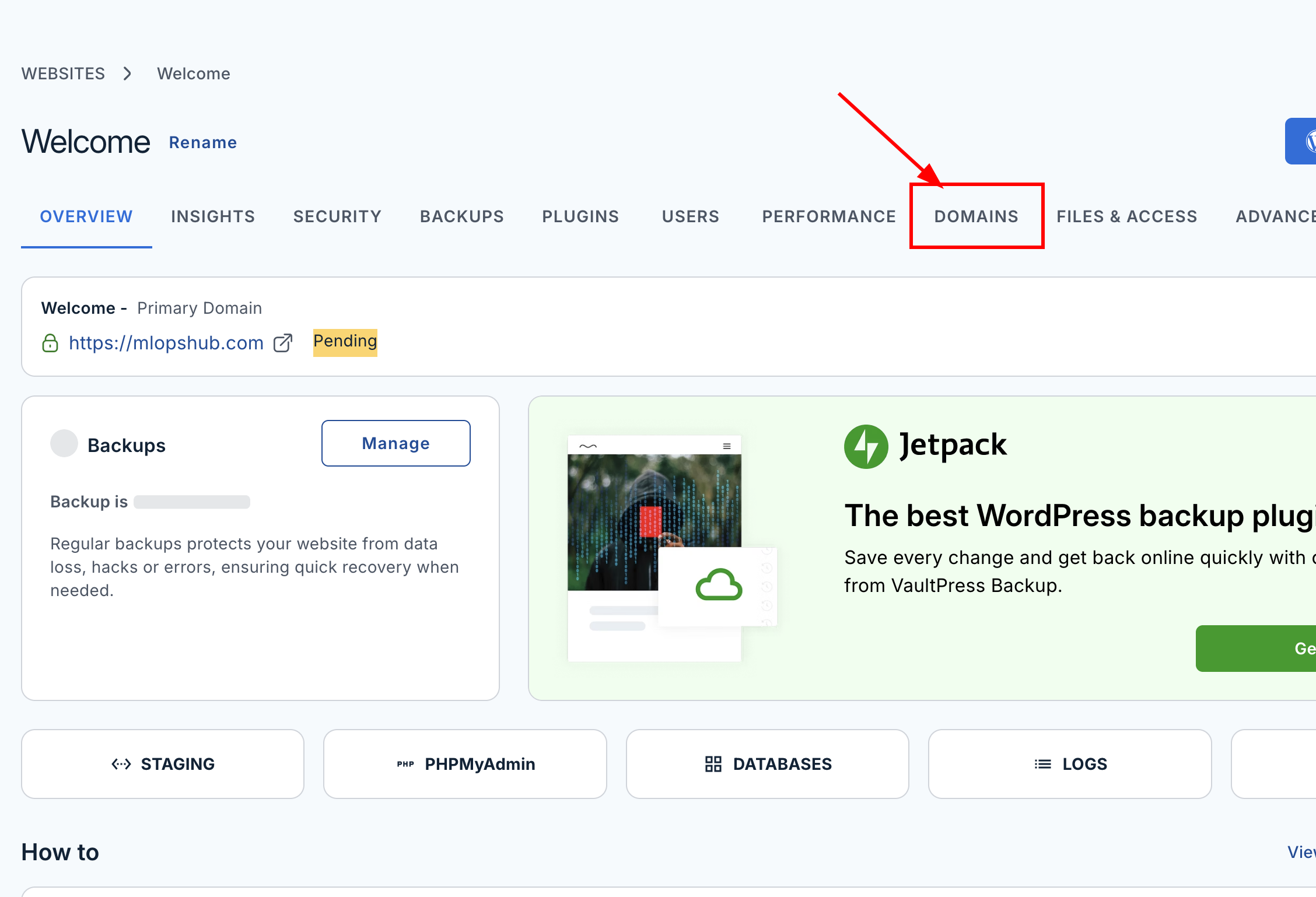
Task: Click the Backups card heading
Action: click(127, 446)
